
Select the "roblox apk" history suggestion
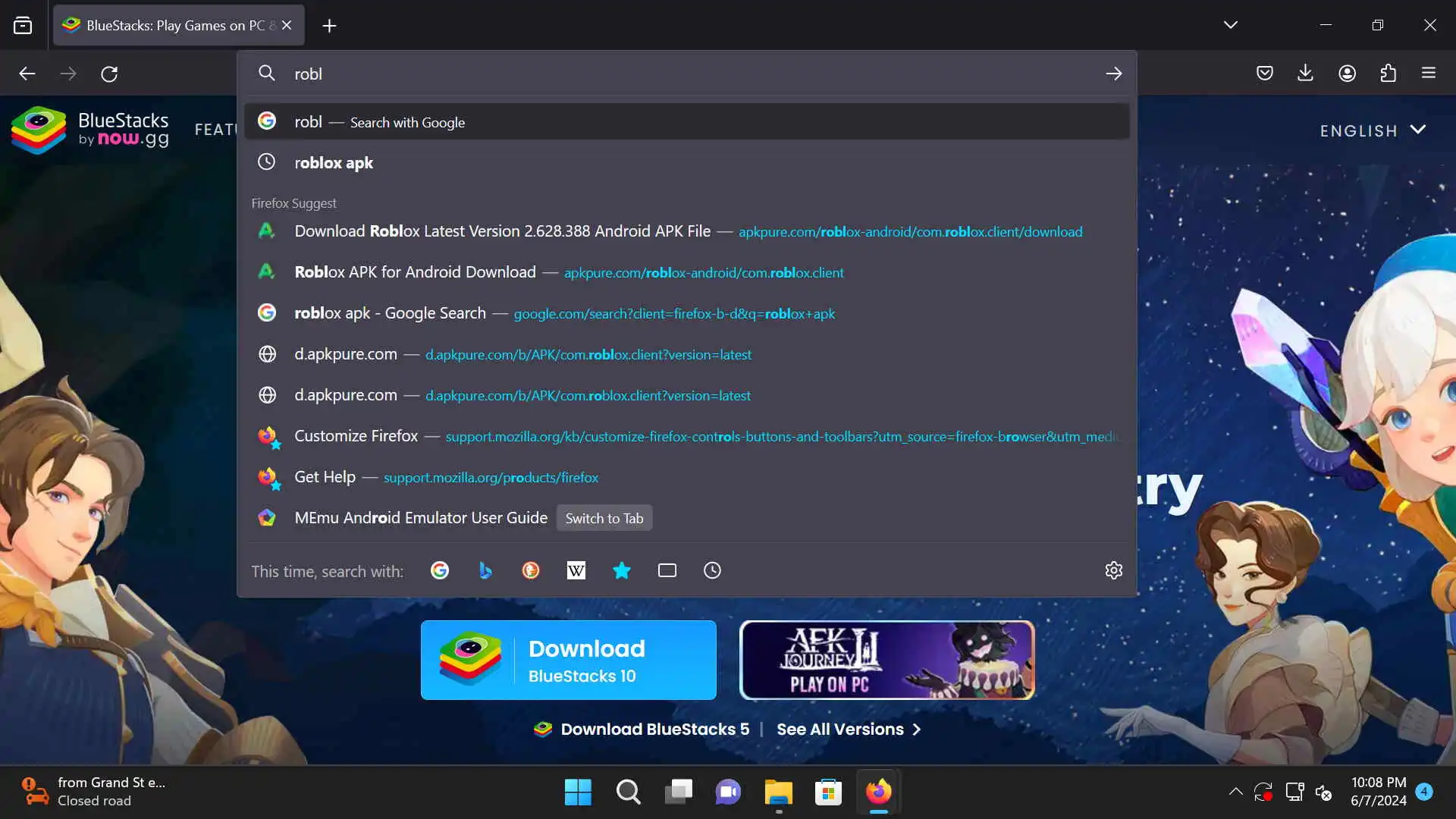(x=334, y=162)
